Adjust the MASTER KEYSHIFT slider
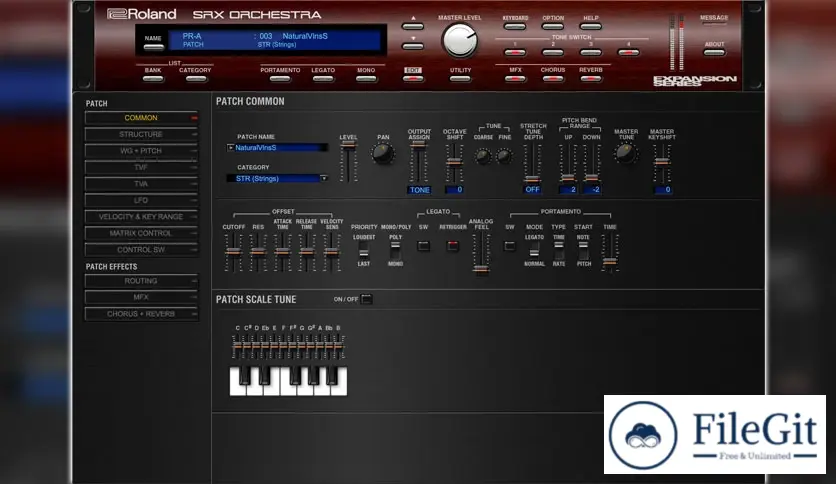The height and width of the screenshot is (484, 836). 662,163
